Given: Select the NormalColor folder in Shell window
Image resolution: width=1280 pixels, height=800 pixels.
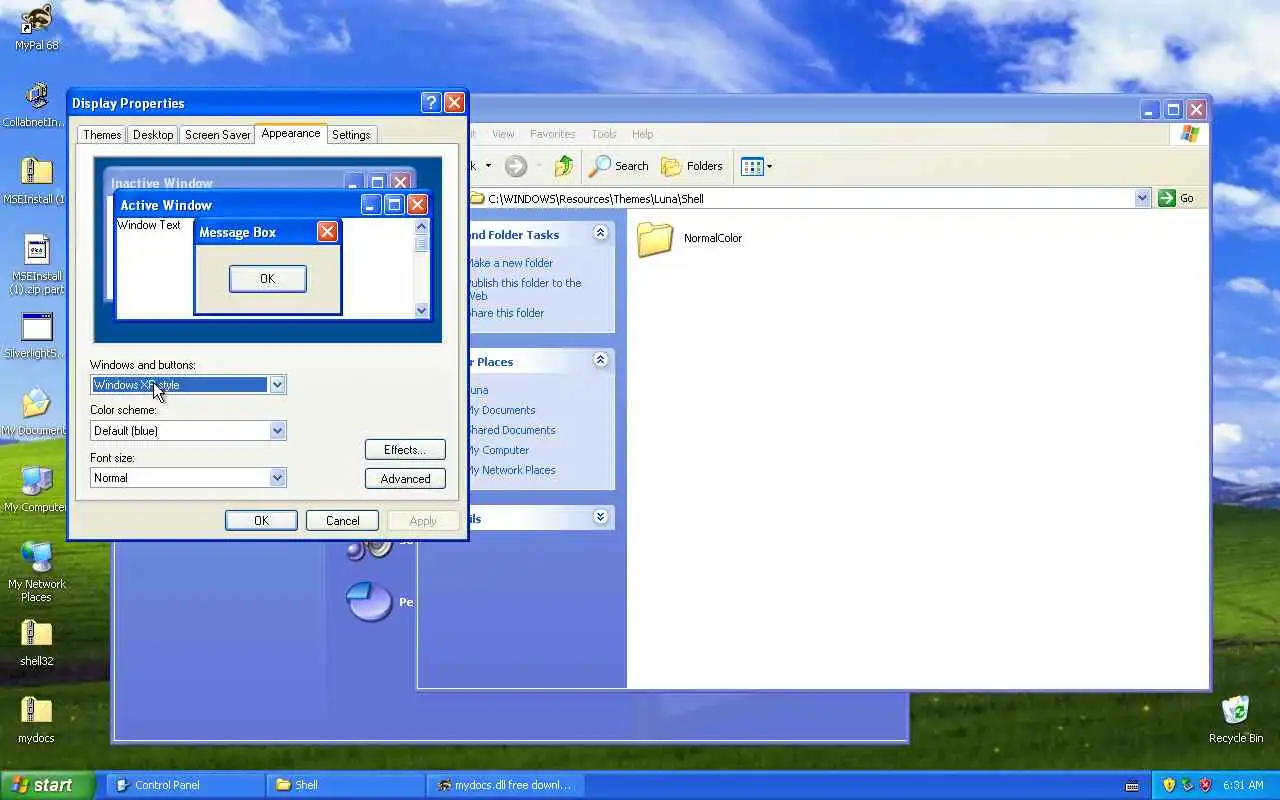Looking at the screenshot, I should tap(690, 238).
